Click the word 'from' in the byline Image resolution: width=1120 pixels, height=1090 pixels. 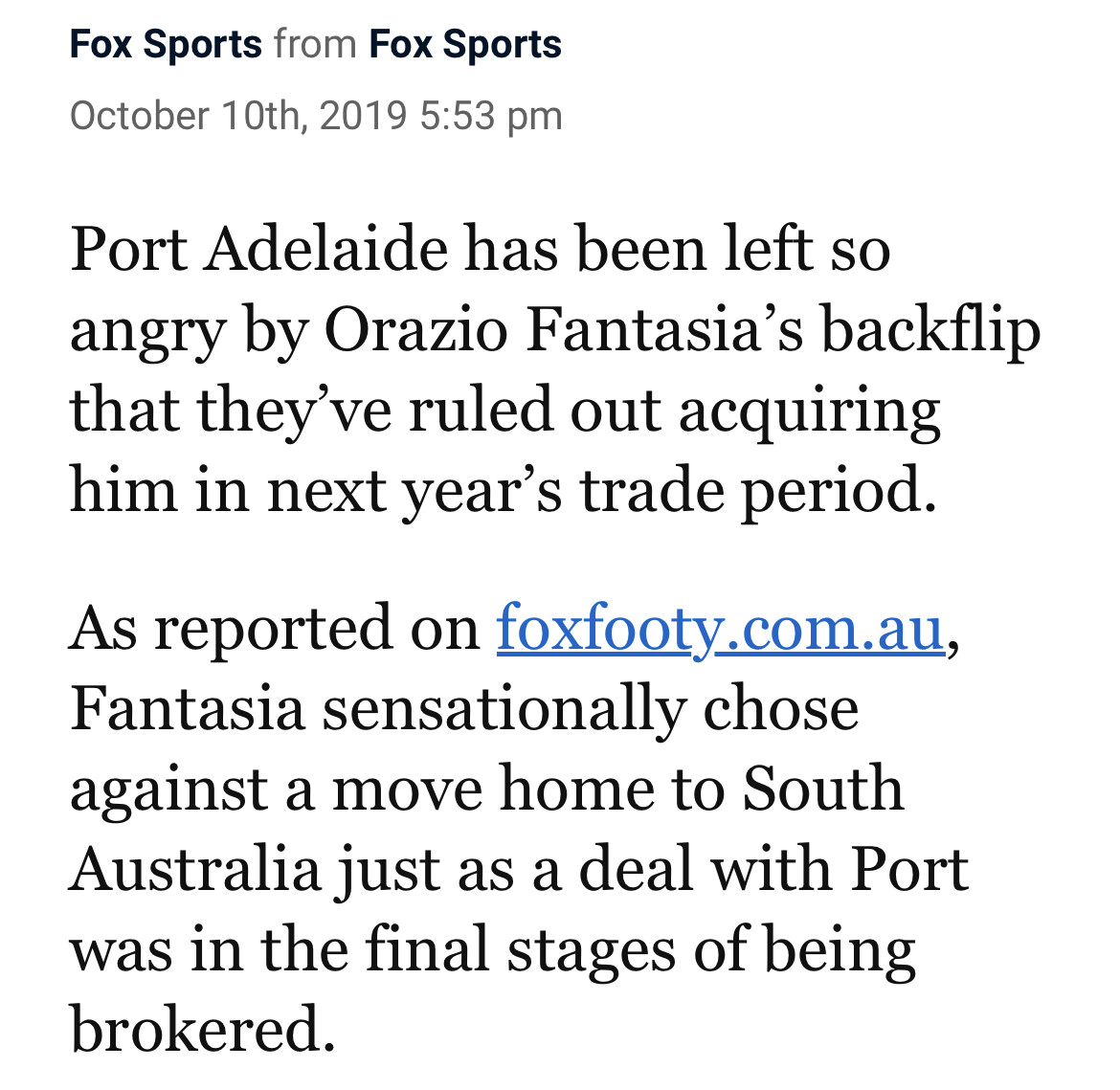(x=315, y=44)
